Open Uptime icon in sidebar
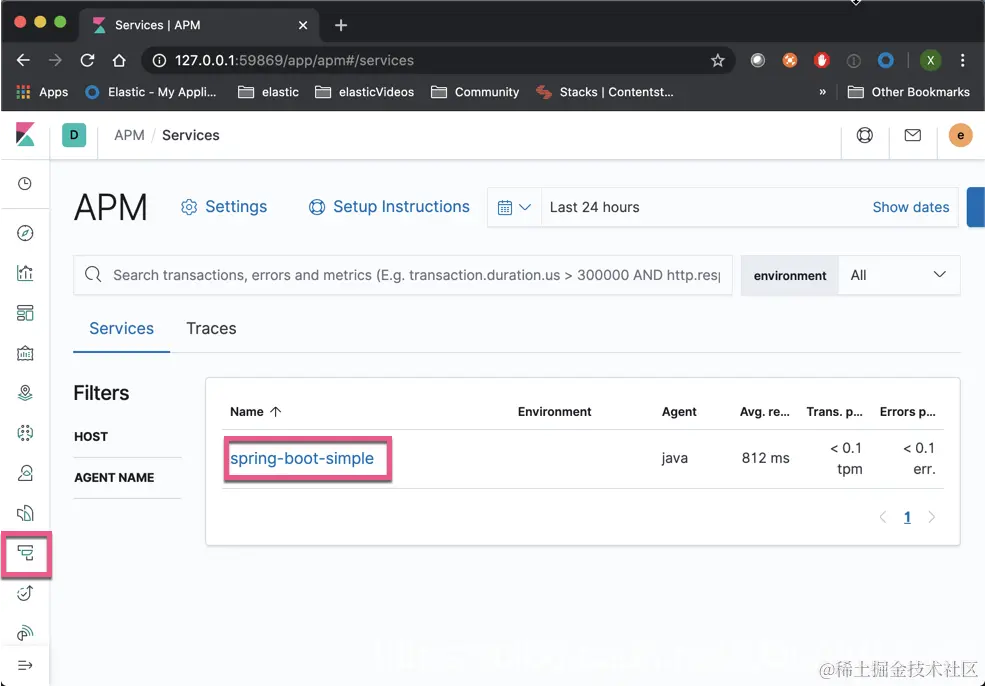 coord(24,593)
